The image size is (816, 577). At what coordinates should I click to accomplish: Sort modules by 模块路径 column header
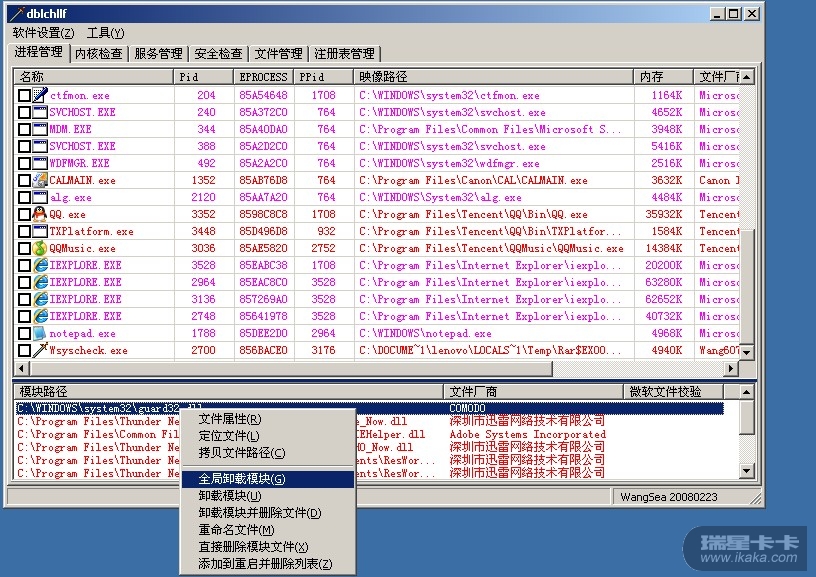(x=228, y=392)
